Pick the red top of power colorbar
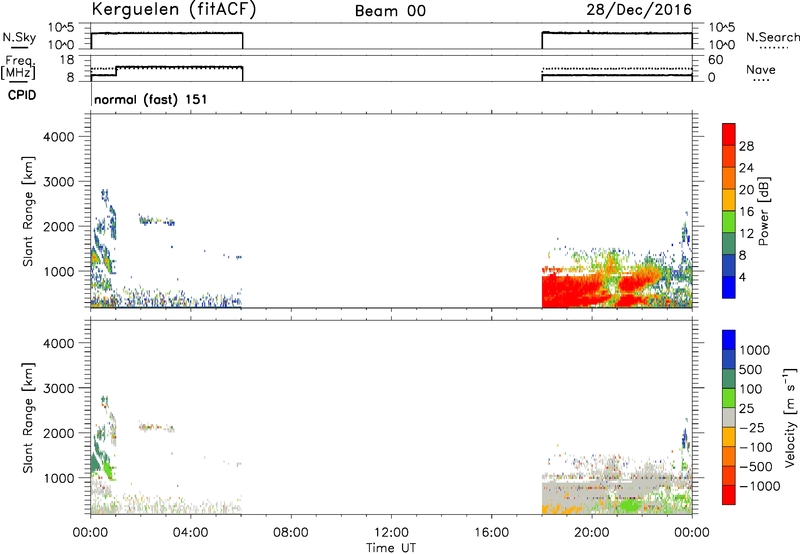800x554 pixels. [x=729, y=134]
